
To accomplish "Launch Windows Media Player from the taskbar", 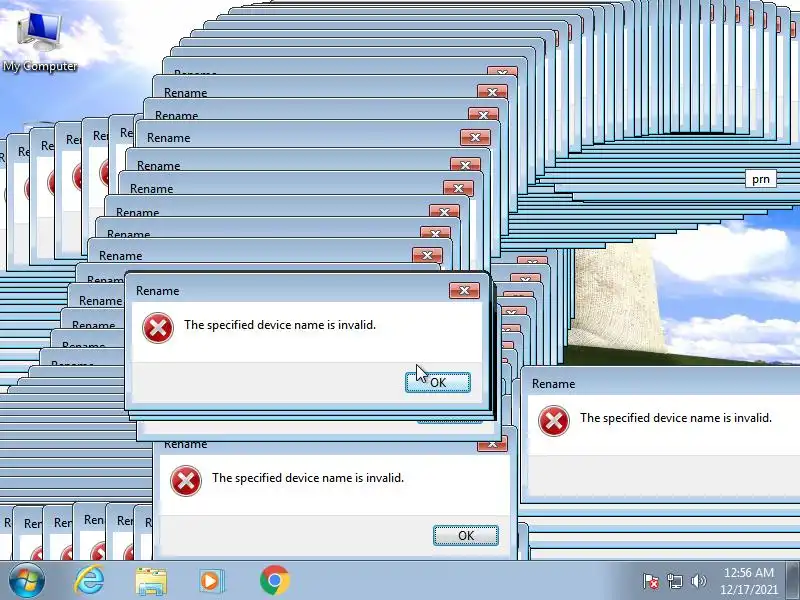I will (211, 581).
